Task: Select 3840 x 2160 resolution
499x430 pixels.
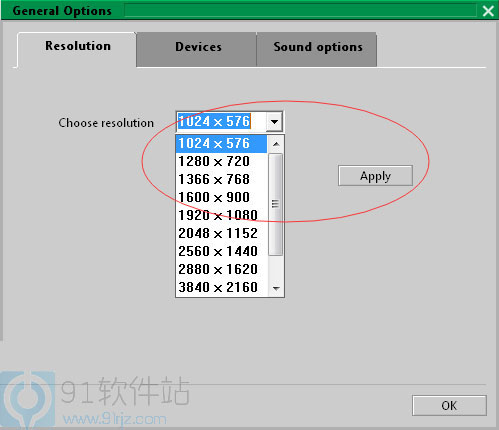Action: 221,288
